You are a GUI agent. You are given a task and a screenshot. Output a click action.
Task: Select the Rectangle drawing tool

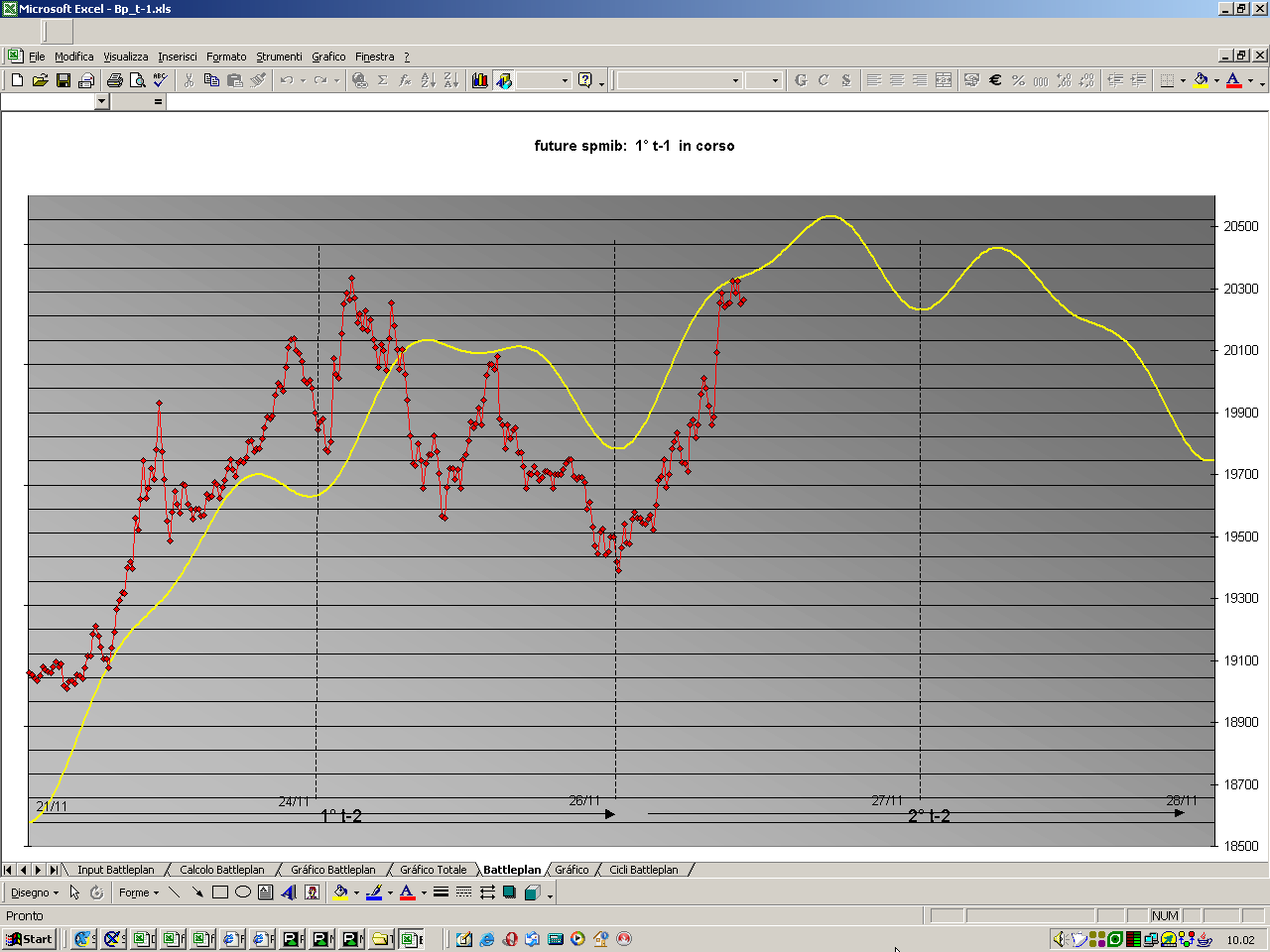[x=220, y=892]
